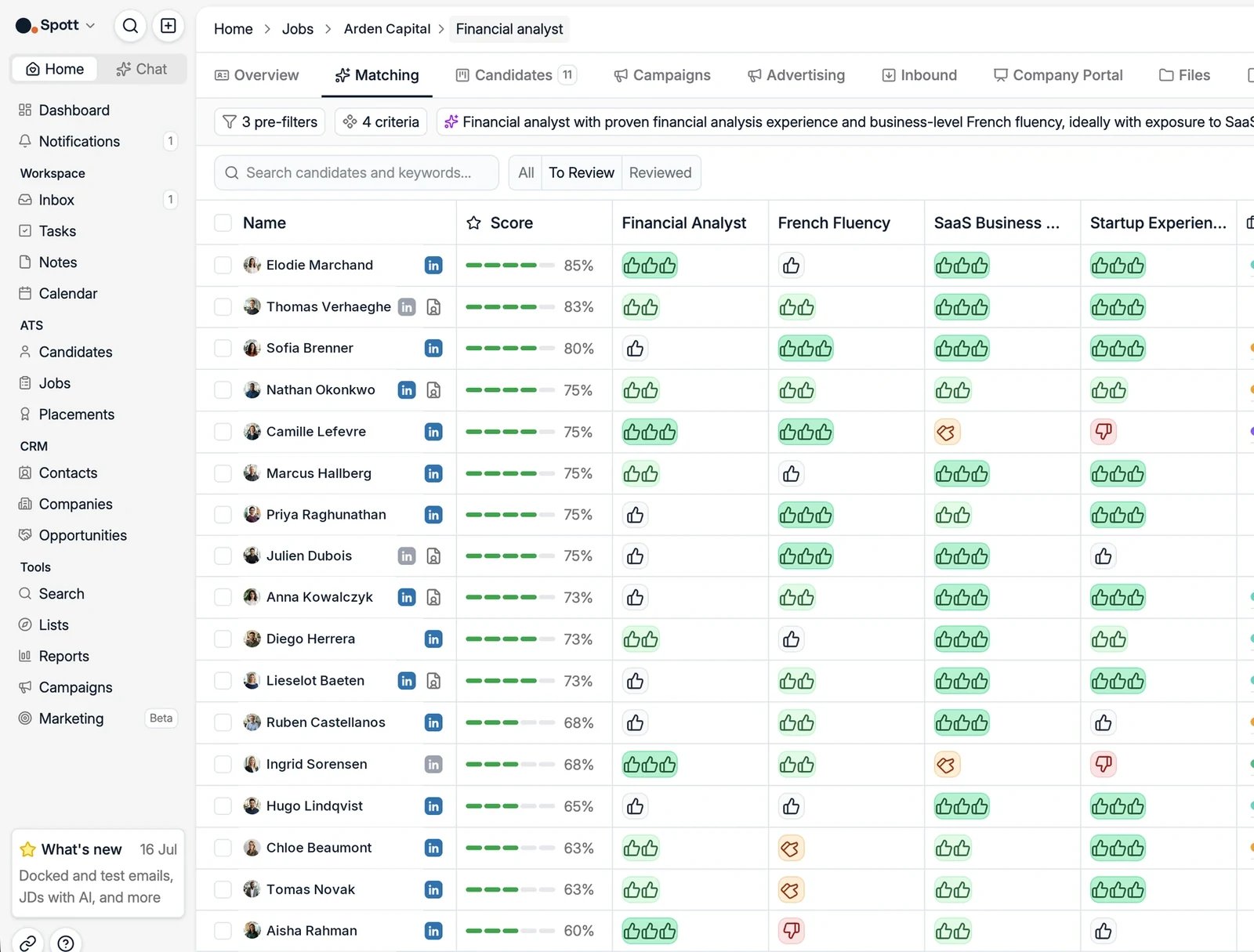This screenshot has height=952, width=1254.
Task: Switch sidebar to Chat mode
Action: pos(142,69)
